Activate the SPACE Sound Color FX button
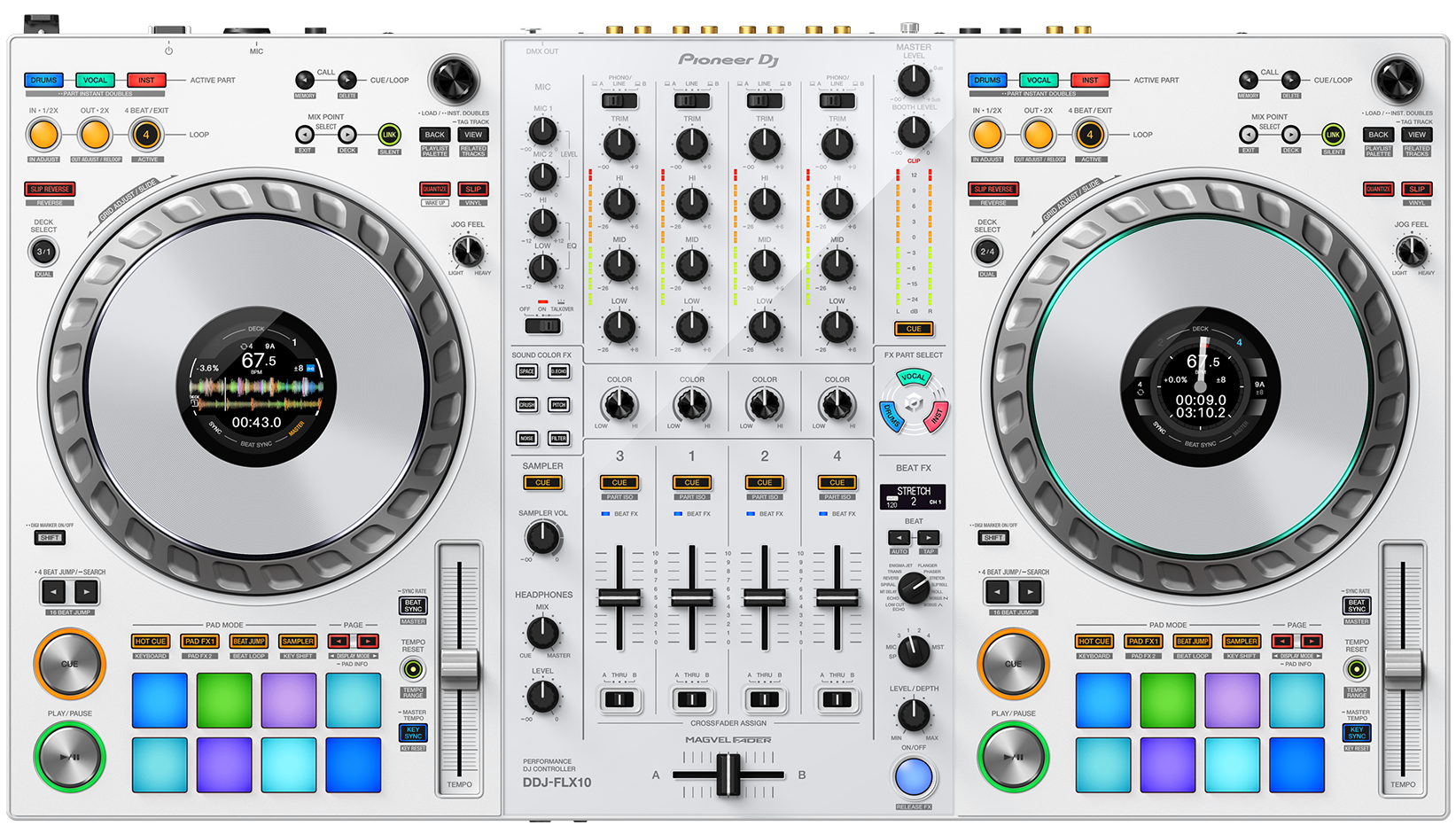The width and height of the screenshot is (1456, 826). click(x=527, y=371)
